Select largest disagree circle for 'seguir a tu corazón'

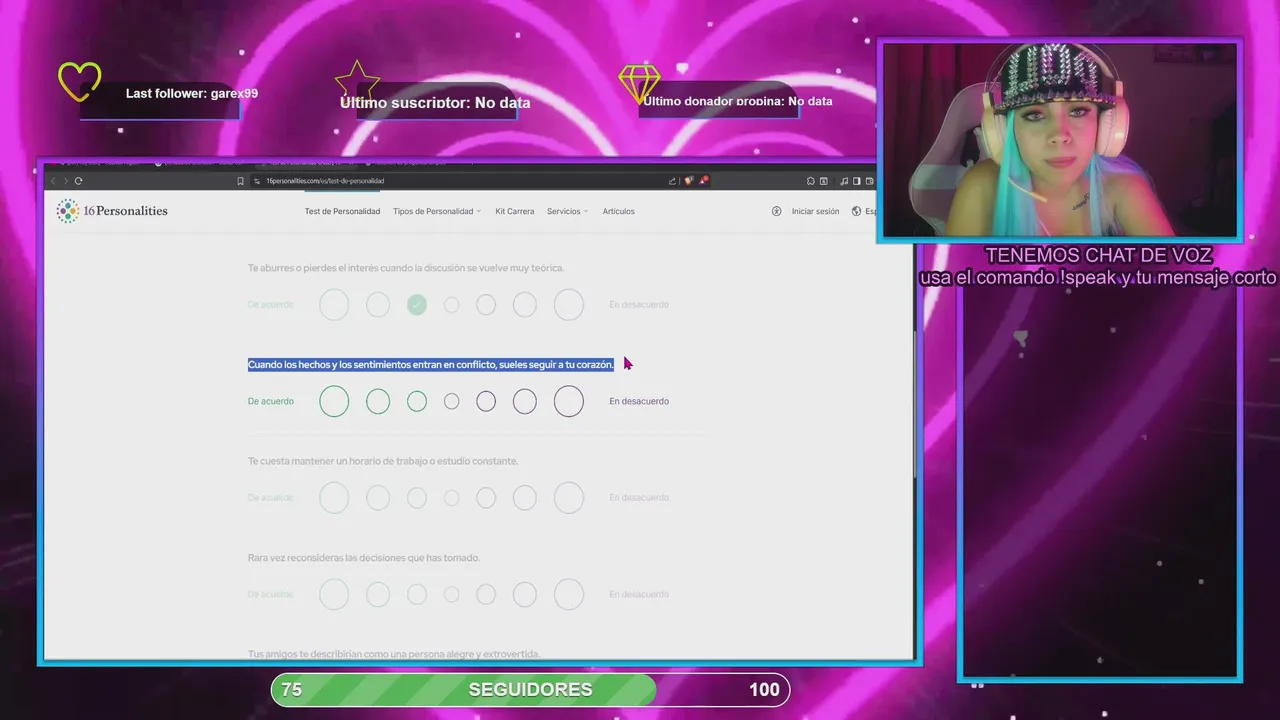569,401
